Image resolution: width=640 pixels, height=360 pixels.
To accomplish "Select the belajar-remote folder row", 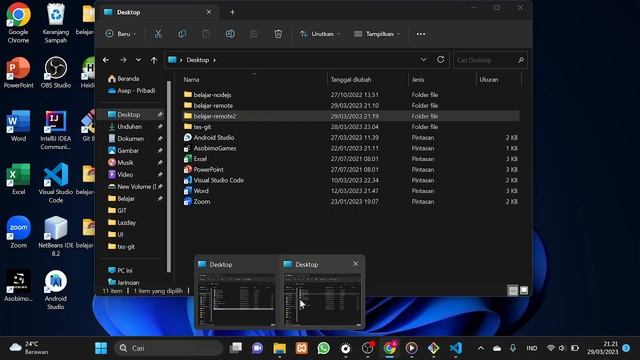I will tap(351, 105).
